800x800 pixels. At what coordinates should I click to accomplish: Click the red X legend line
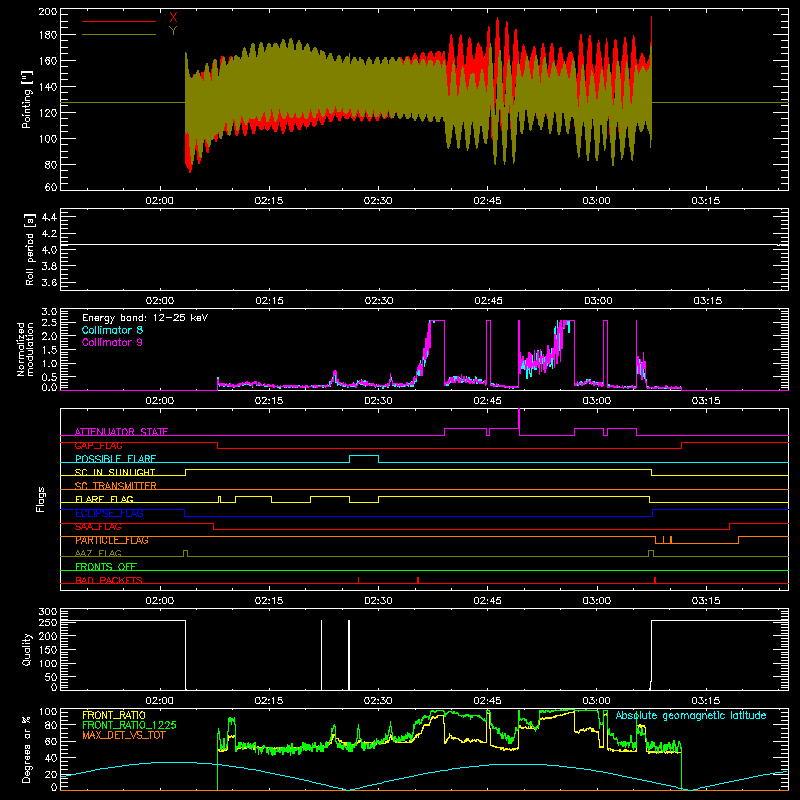pyautogui.click(x=119, y=21)
